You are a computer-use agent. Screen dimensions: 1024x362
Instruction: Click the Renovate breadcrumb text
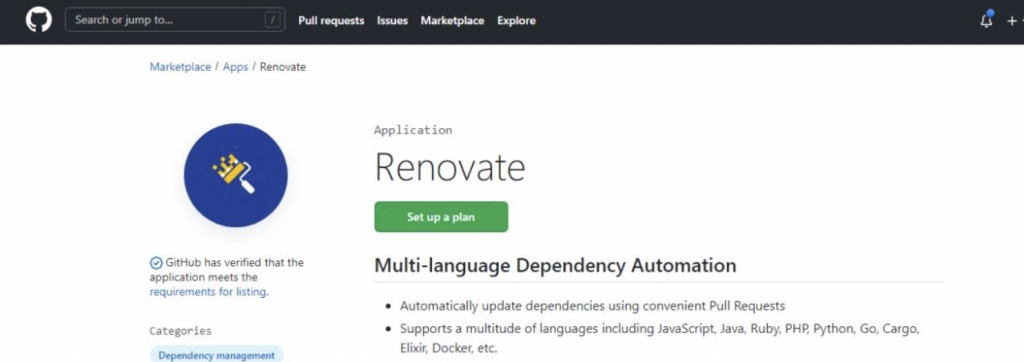click(x=283, y=67)
